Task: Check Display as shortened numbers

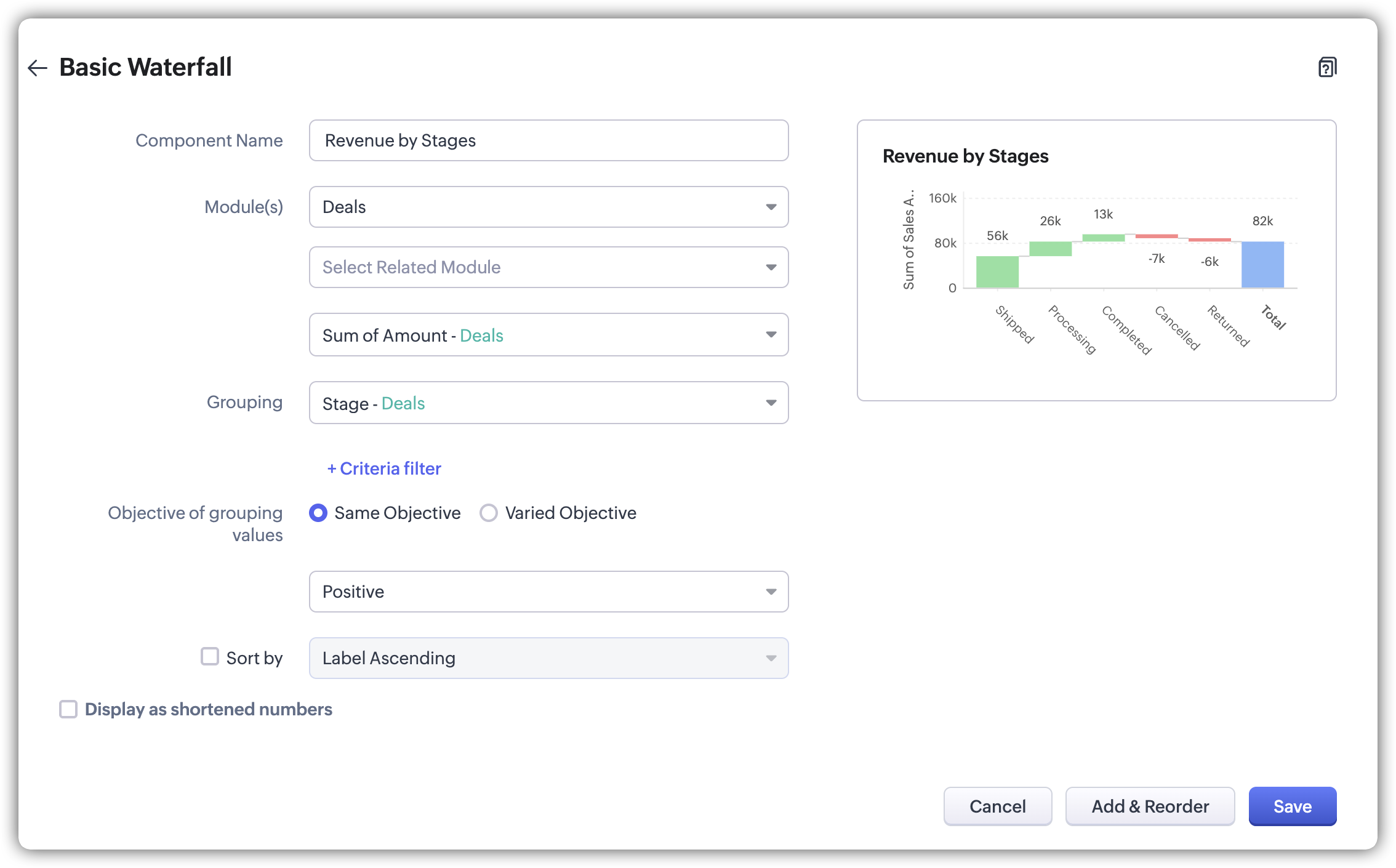Action: click(x=68, y=709)
